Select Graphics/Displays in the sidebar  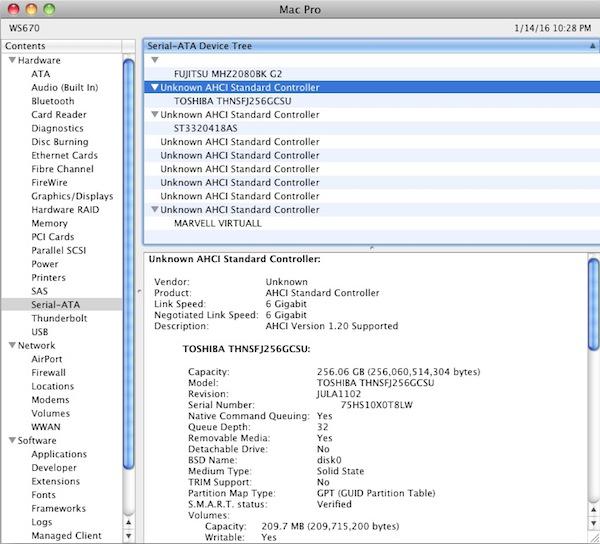click(72, 196)
